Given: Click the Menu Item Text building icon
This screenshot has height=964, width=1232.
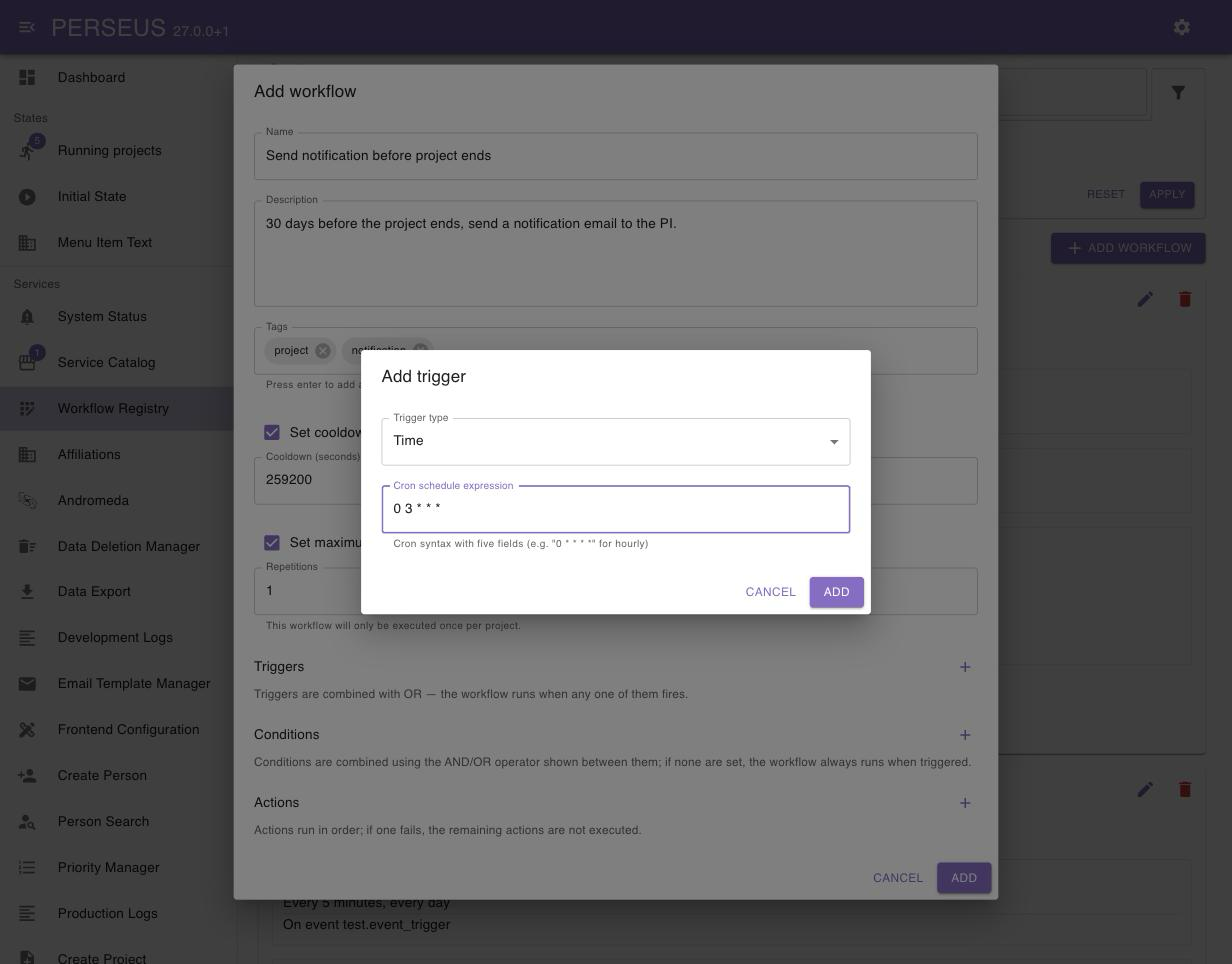Looking at the screenshot, I should point(27,243).
